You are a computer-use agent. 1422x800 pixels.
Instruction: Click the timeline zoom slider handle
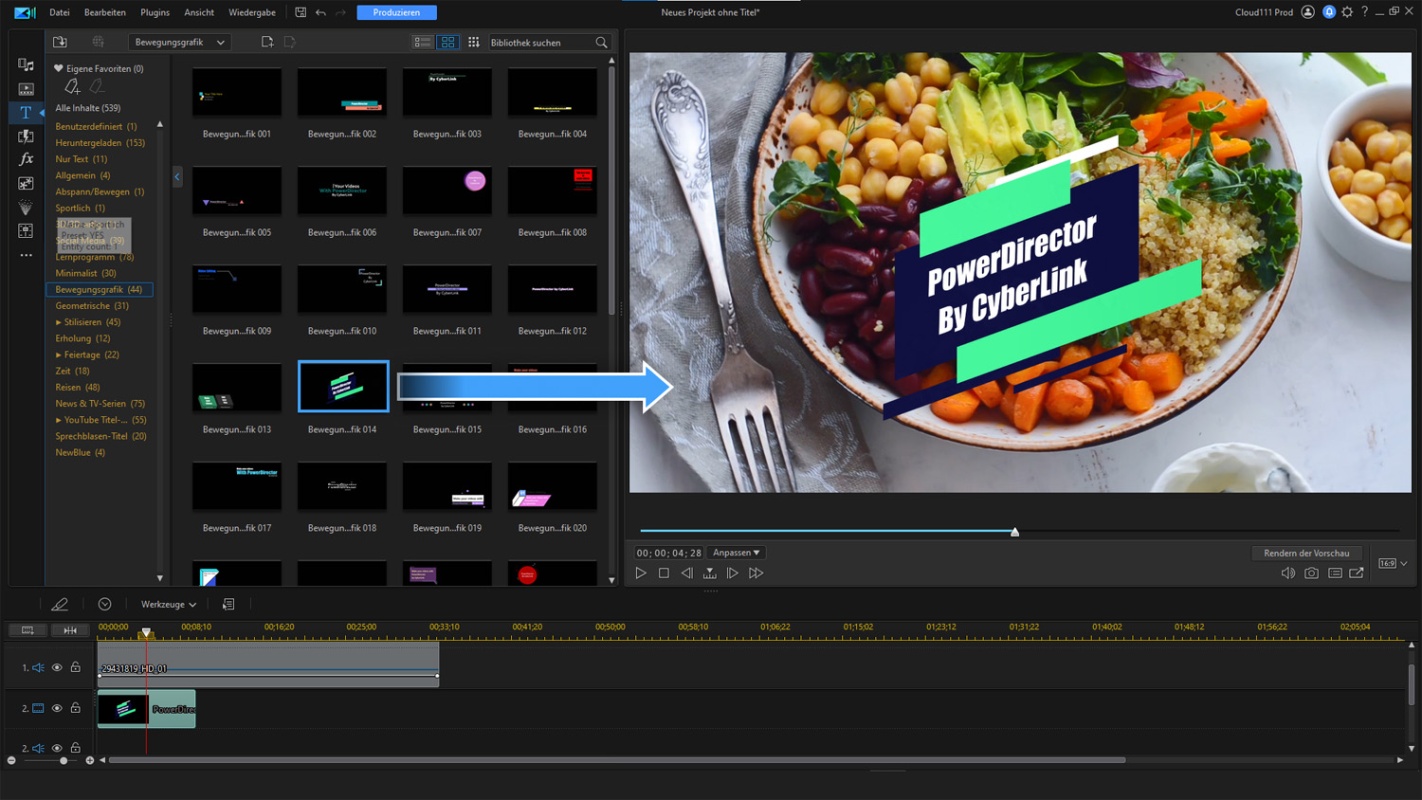point(63,761)
